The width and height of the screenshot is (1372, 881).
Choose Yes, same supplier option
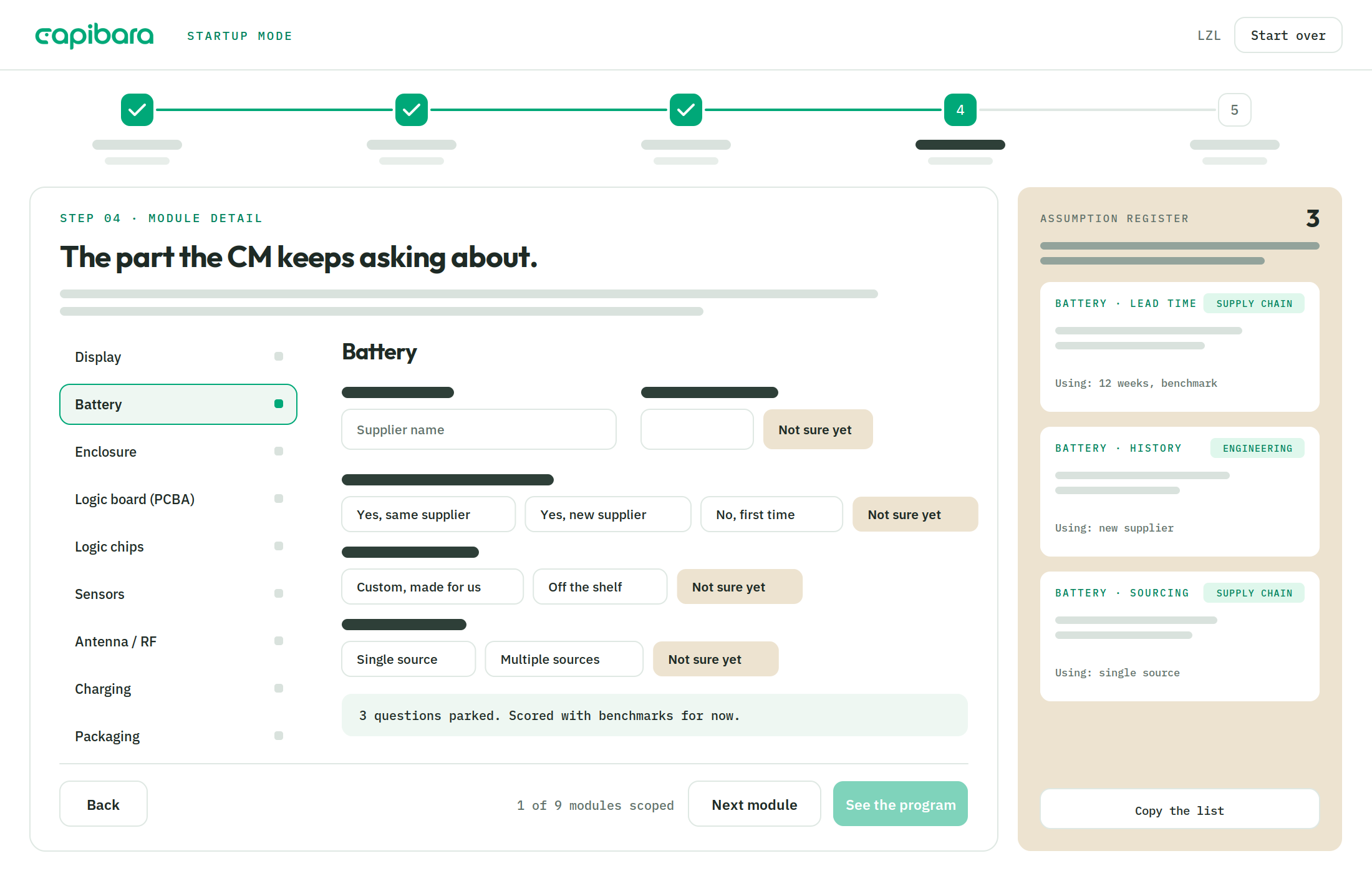pyautogui.click(x=428, y=514)
